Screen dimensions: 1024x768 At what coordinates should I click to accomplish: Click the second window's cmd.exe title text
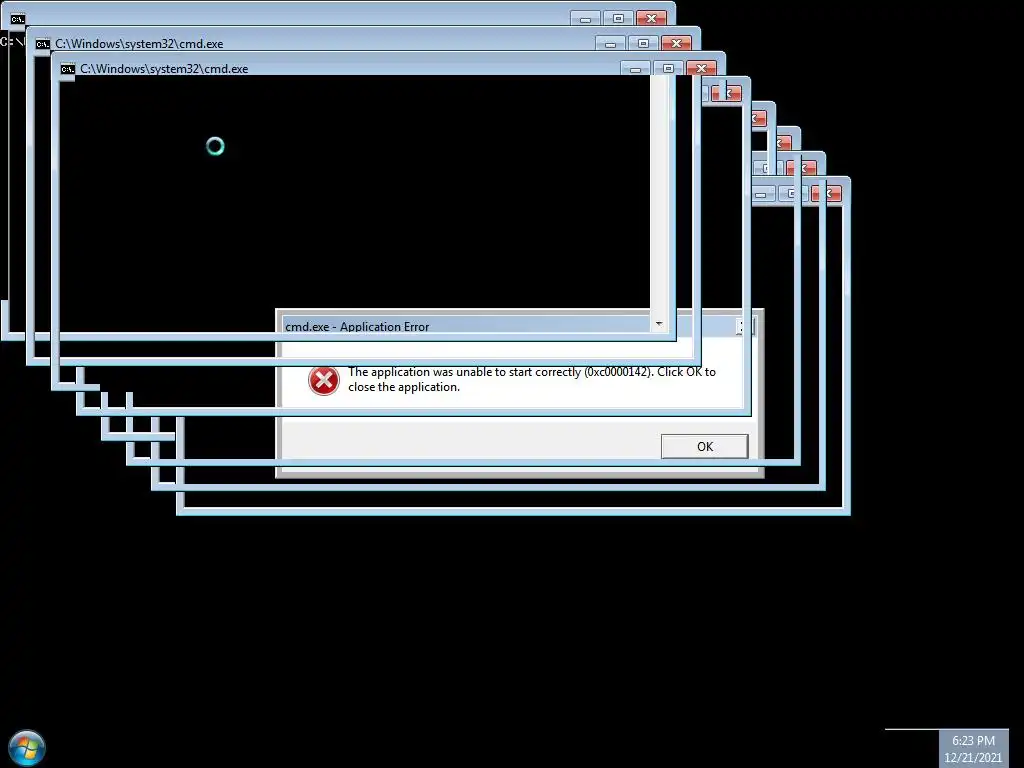tap(139, 44)
